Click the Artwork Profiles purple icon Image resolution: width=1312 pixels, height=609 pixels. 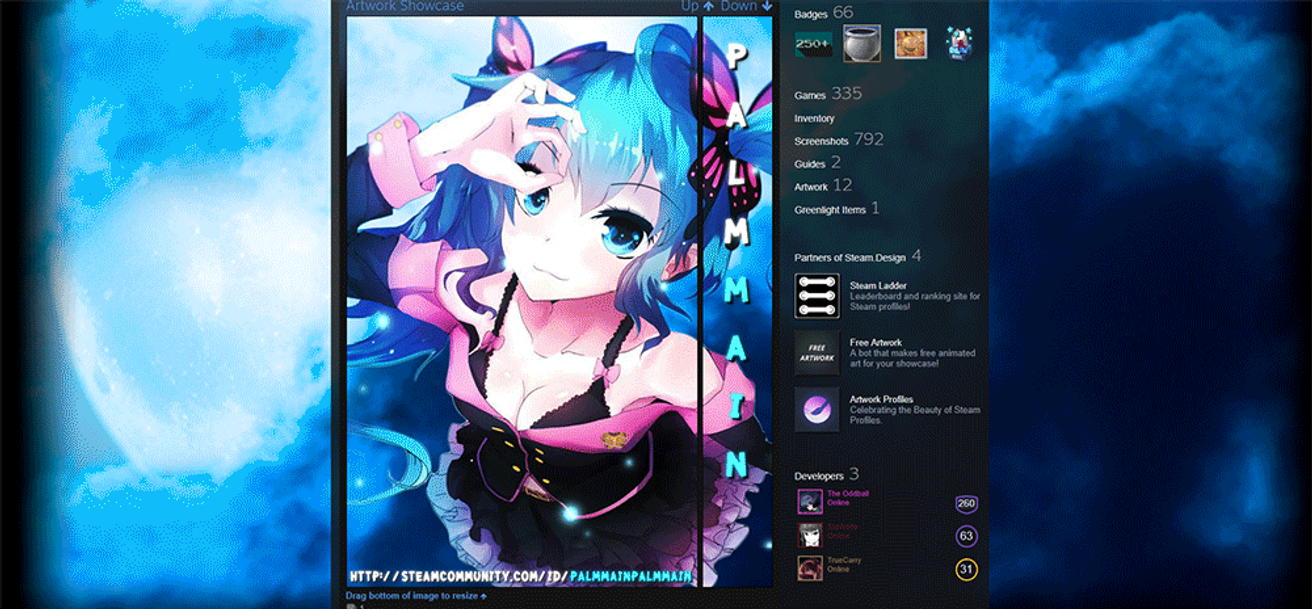click(817, 410)
